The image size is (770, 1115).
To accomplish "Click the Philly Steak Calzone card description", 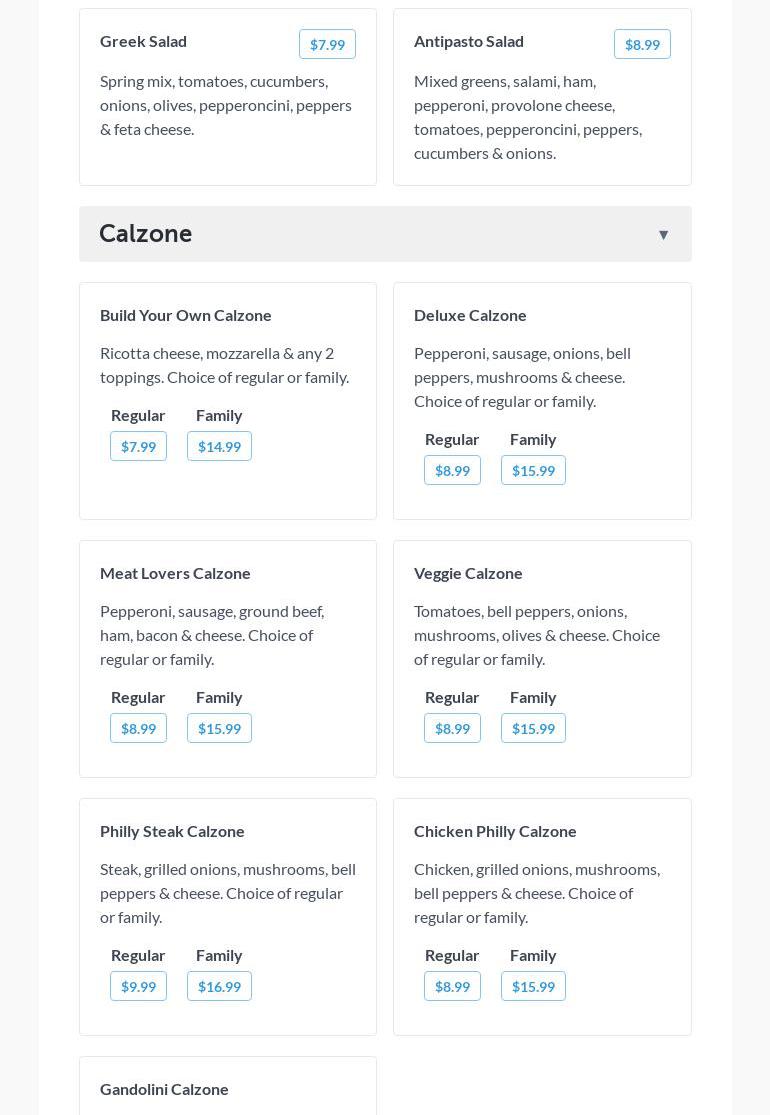I will click(228, 893).
